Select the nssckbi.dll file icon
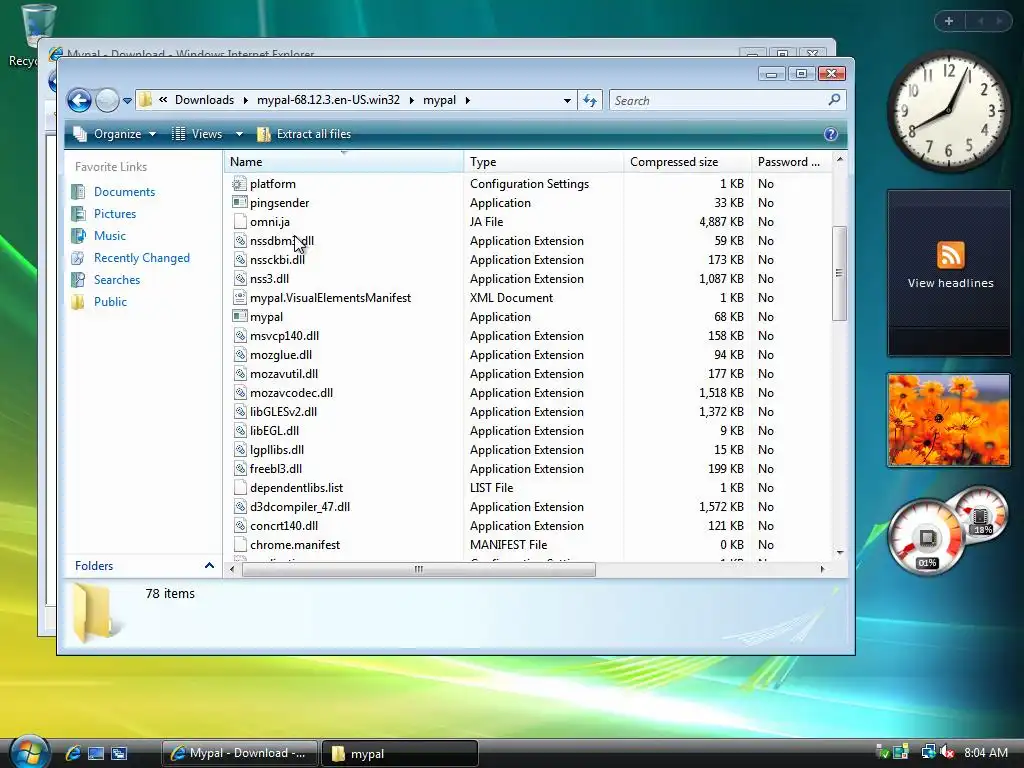Image resolution: width=1024 pixels, height=768 pixels. (x=240, y=260)
